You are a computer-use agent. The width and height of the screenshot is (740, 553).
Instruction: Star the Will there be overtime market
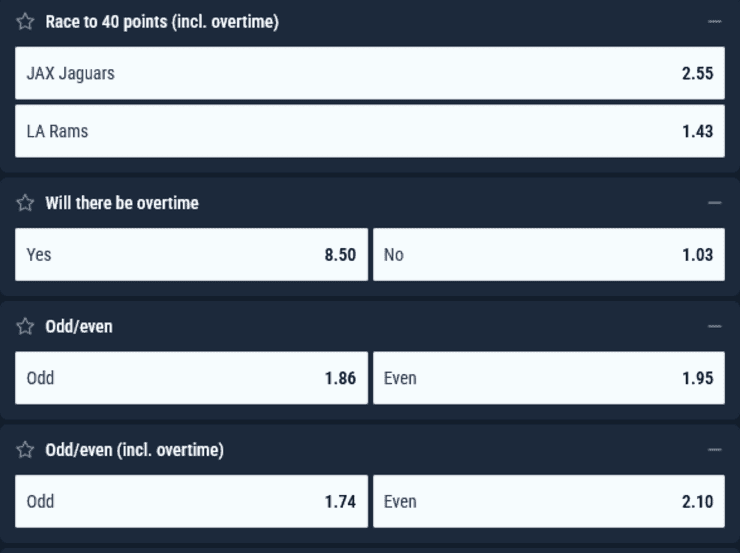pos(26,203)
